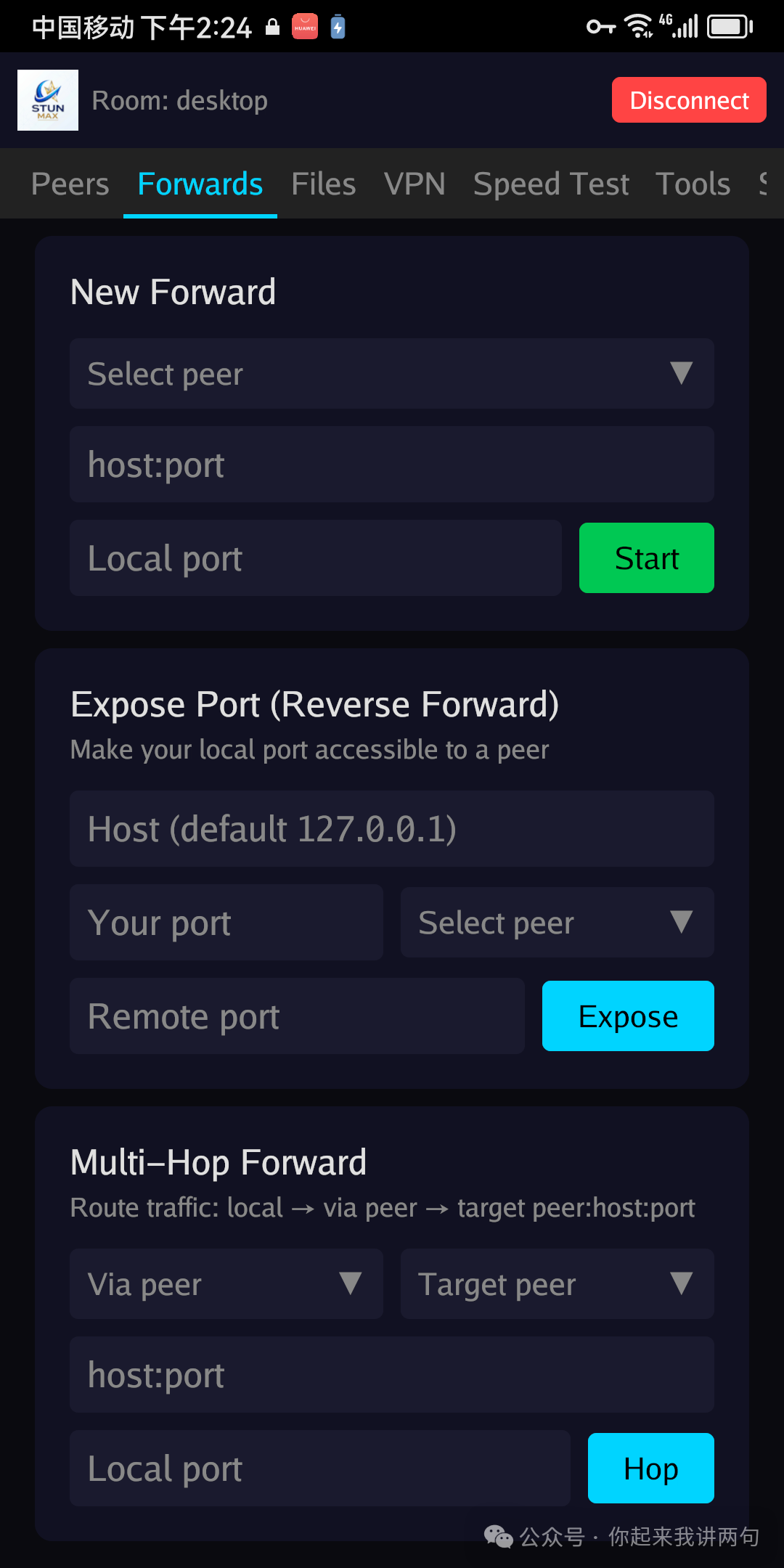This screenshot has width=784, height=1568.
Task: Tap the WeChat watermark icon
Action: pos(498,1536)
